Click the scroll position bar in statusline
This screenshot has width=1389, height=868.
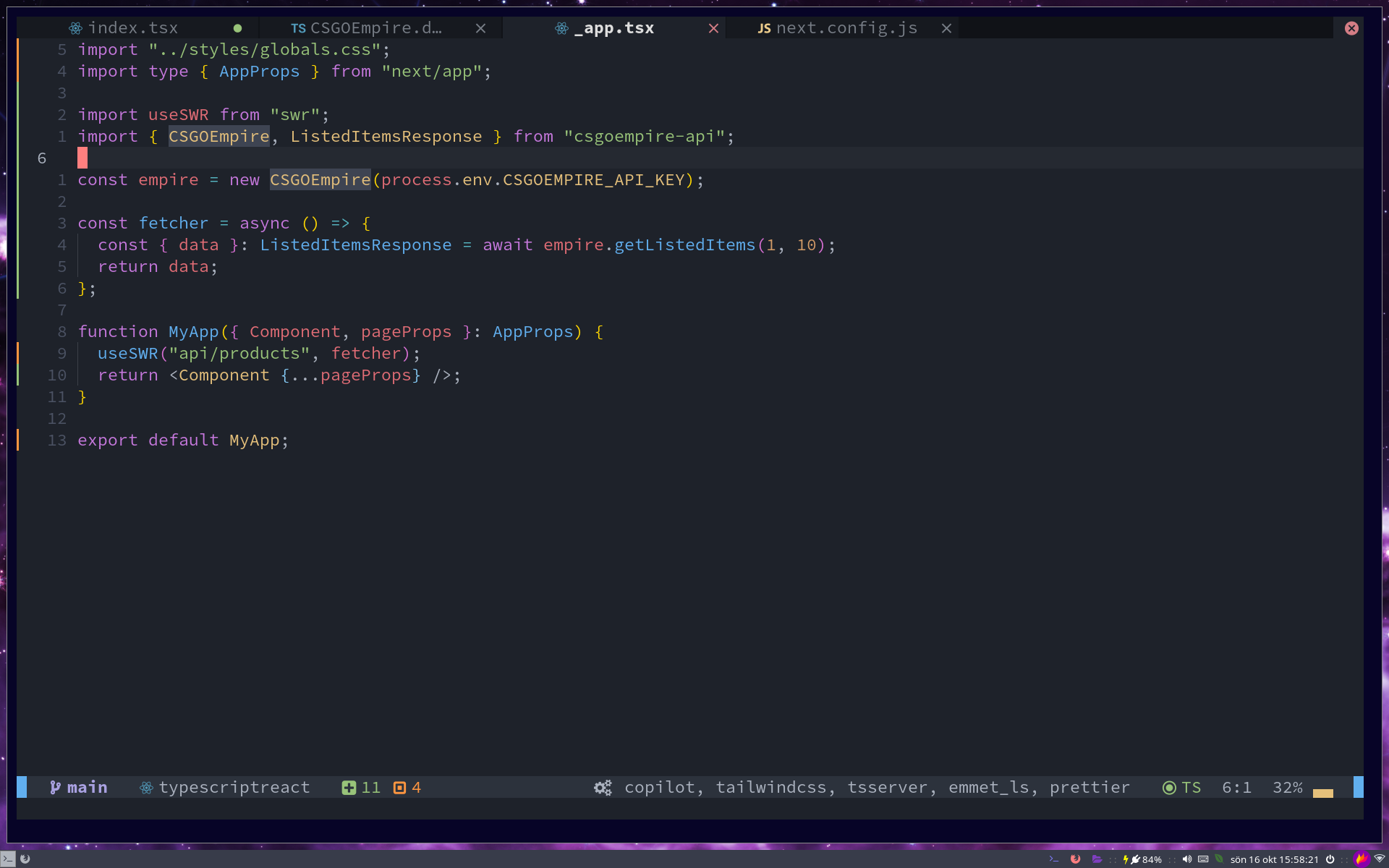click(x=1322, y=793)
